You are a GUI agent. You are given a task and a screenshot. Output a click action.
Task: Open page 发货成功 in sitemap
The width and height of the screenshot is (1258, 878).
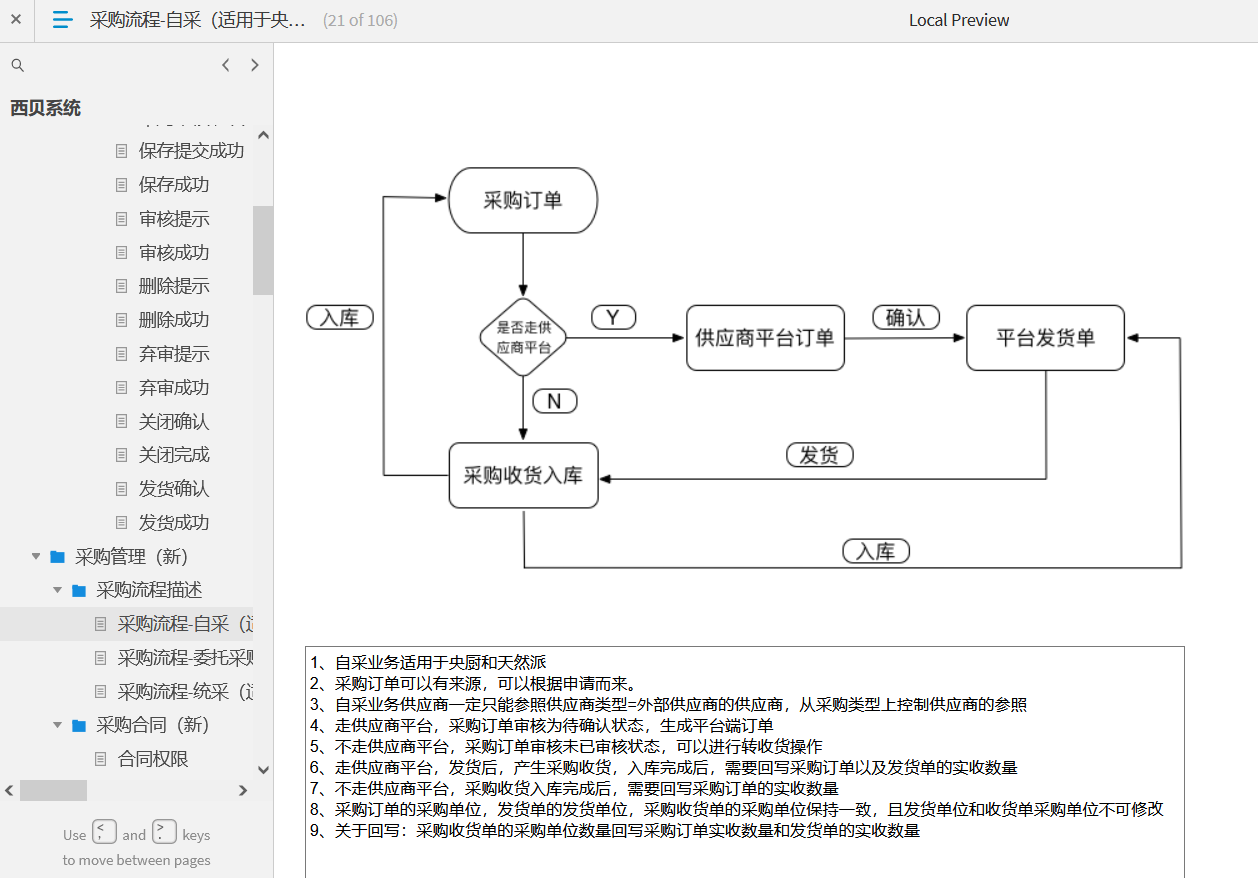(x=174, y=523)
